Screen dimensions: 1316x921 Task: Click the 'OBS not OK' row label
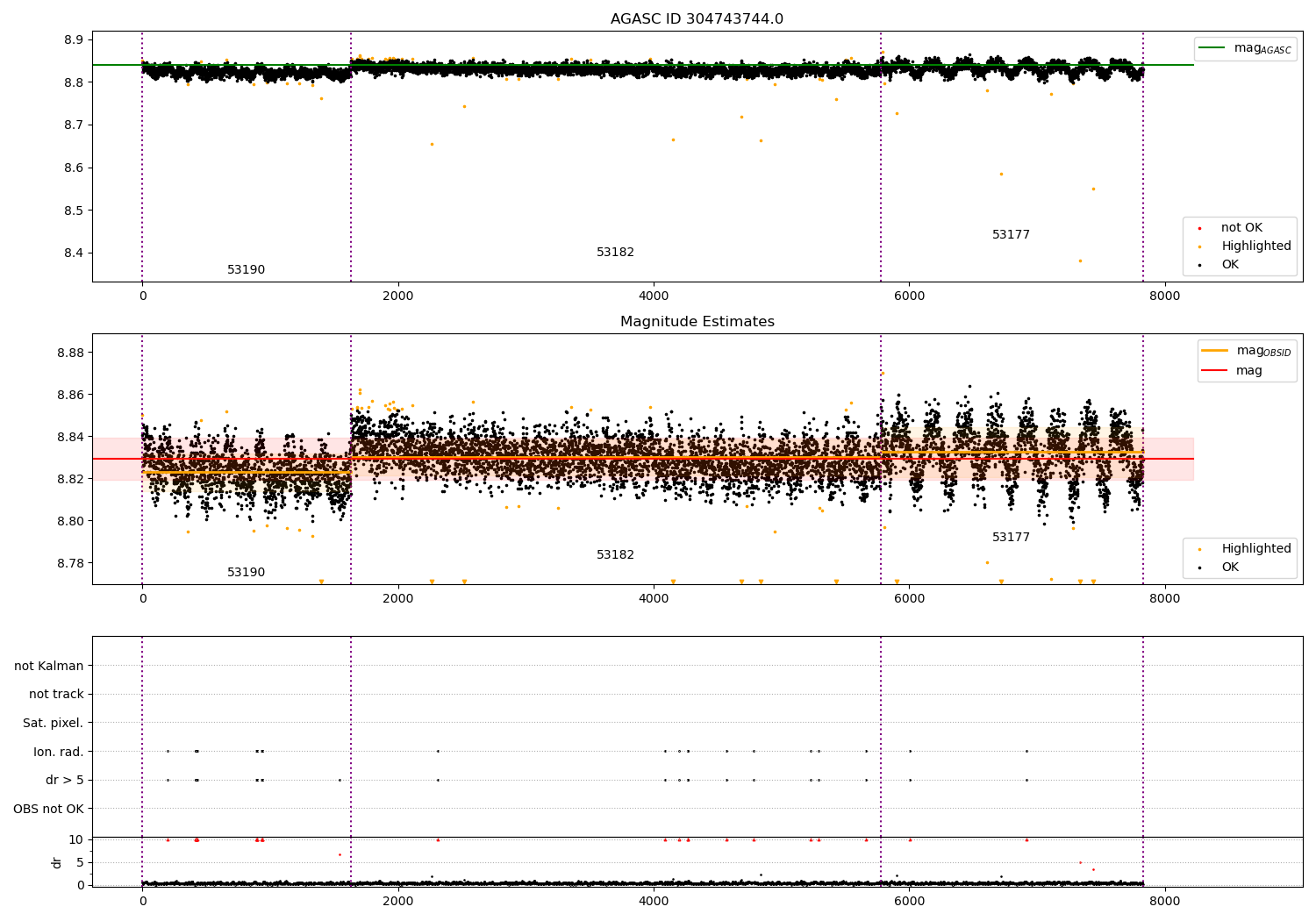tap(48, 809)
